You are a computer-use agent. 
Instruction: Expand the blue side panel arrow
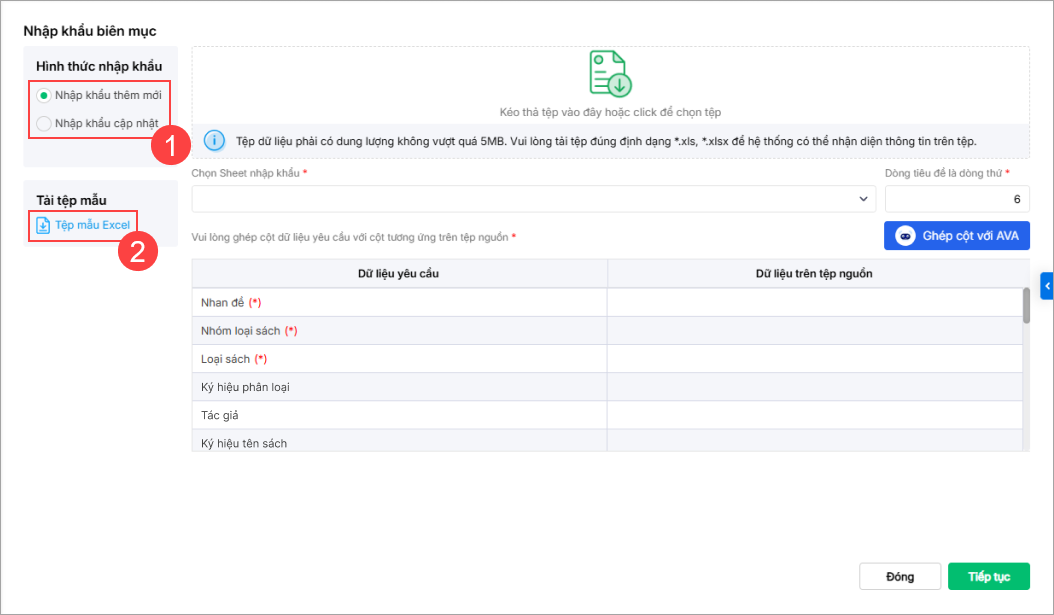(x=1047, y=286)
